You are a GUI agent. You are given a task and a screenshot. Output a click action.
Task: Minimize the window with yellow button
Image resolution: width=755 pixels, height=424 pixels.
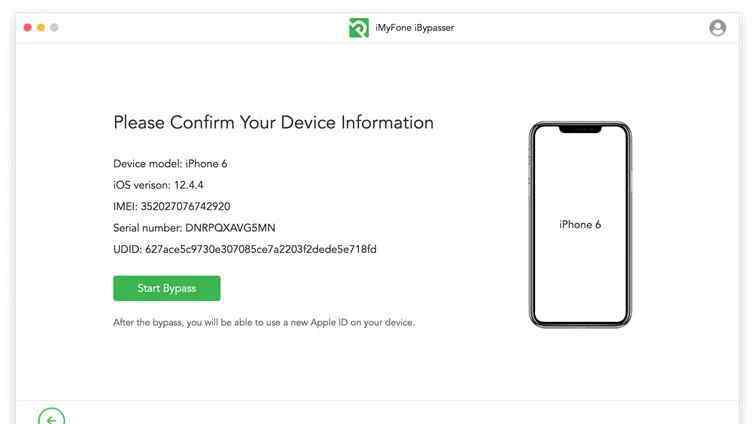coord(41,27)
